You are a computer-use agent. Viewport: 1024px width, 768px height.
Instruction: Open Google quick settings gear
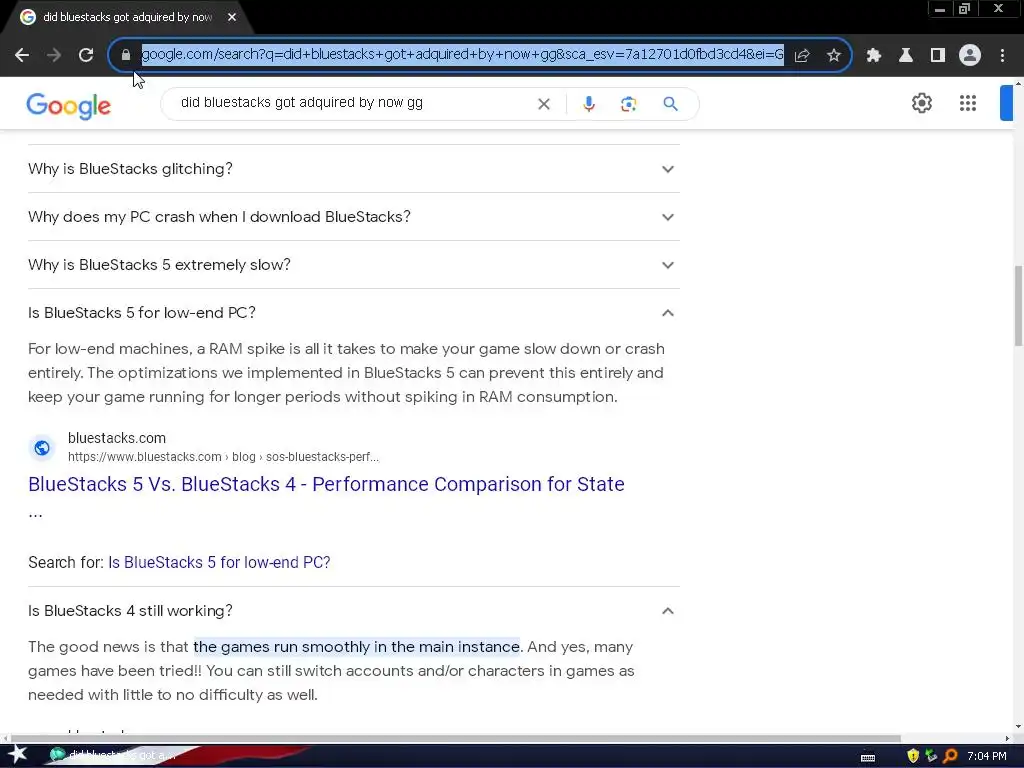(921, 103)
